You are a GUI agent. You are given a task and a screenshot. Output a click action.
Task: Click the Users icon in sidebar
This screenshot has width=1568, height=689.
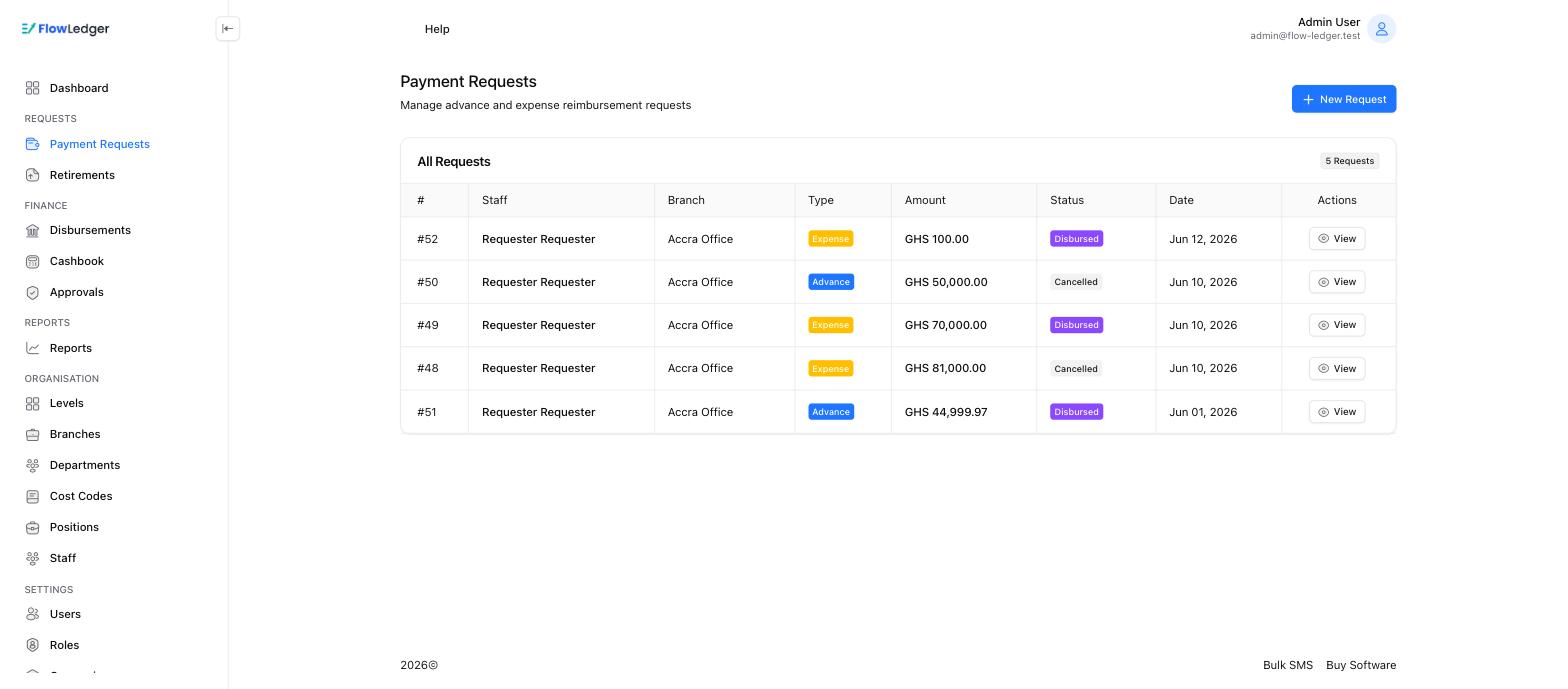pos(33,614)
